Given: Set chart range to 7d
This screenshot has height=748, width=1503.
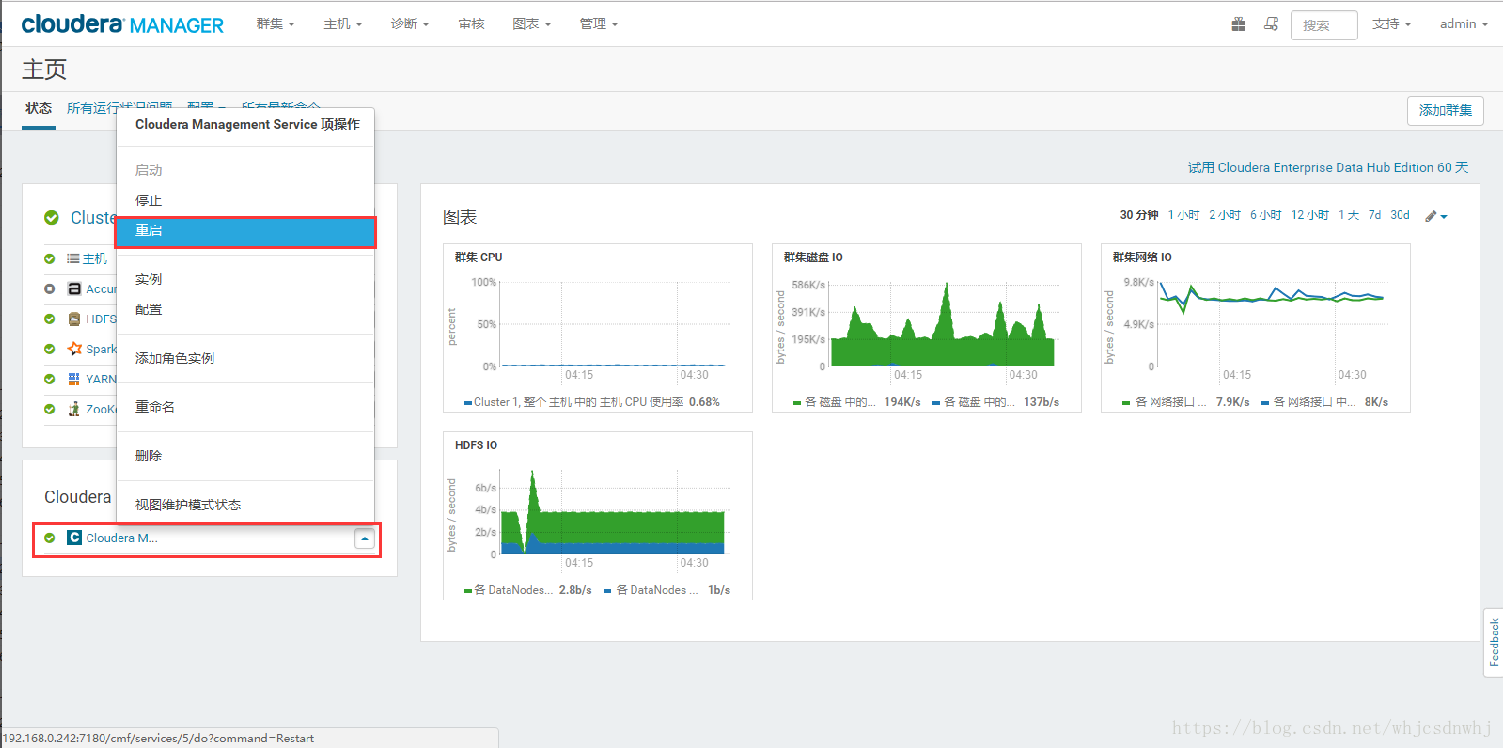Looking at the screenshot, I should [x=1375, y=215].
